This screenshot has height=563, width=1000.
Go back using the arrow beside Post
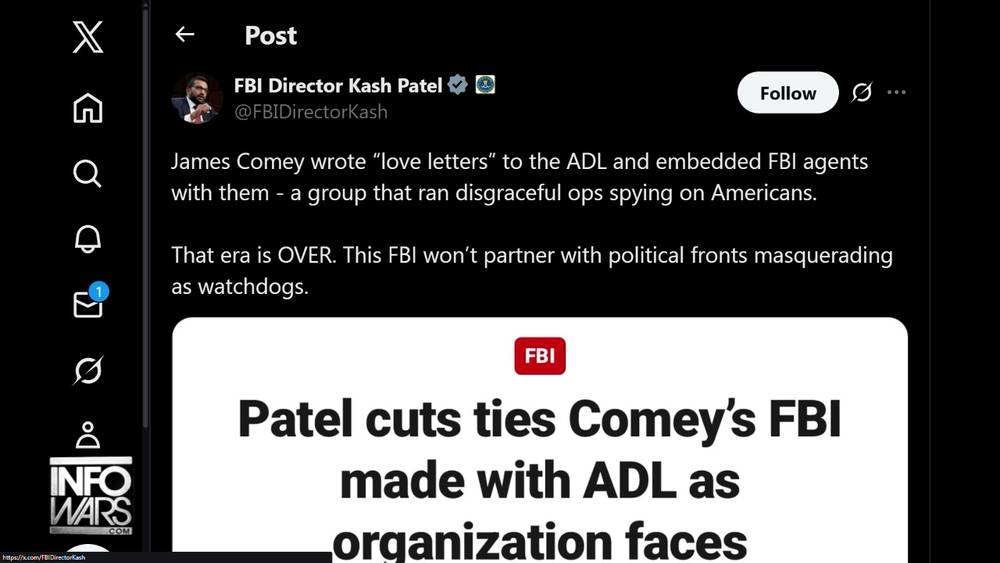(x=184, y=35)
